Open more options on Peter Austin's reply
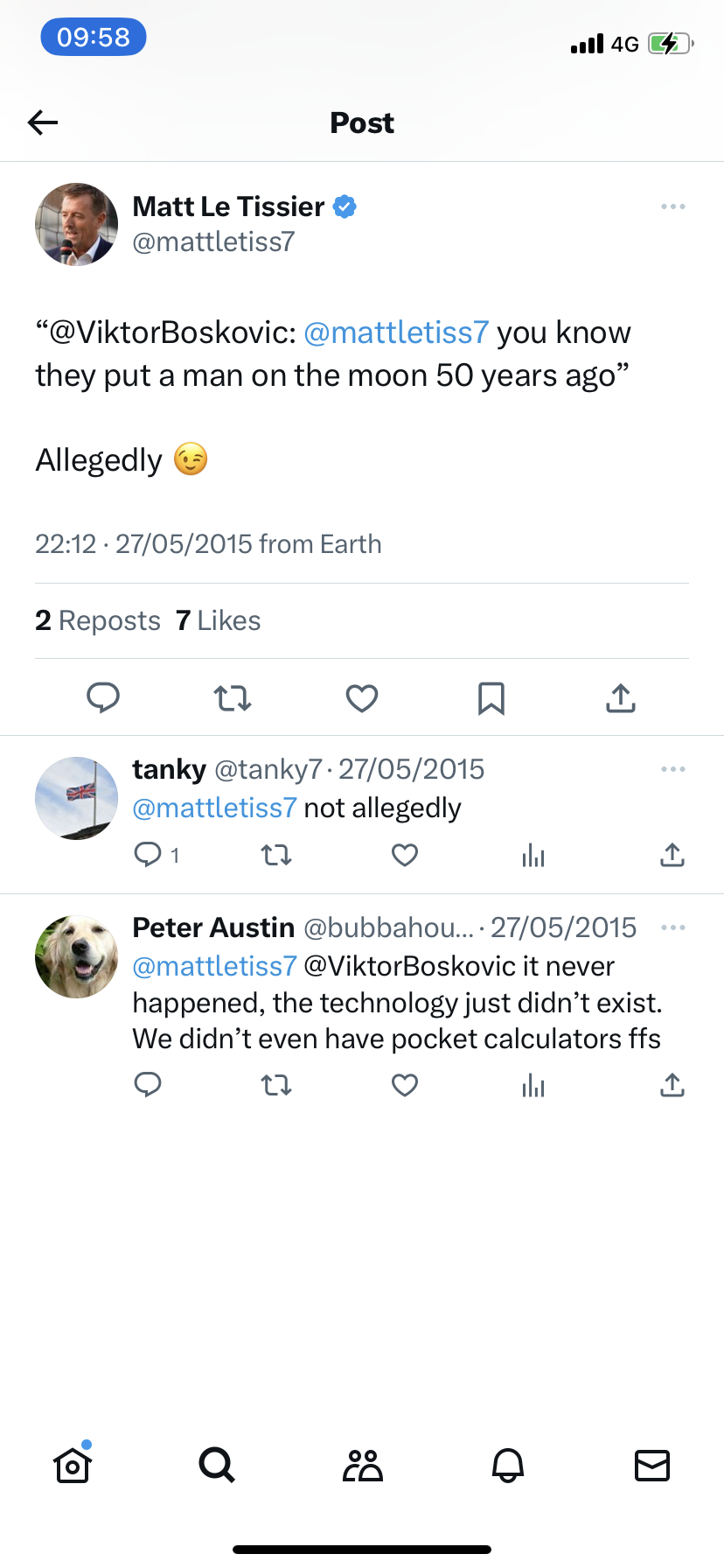724x1568 pixels. [x=673, y=927]
